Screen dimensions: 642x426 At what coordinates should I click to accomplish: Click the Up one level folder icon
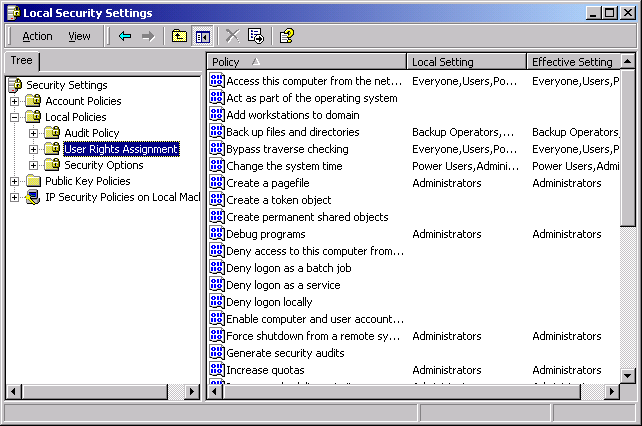(180, 36)
